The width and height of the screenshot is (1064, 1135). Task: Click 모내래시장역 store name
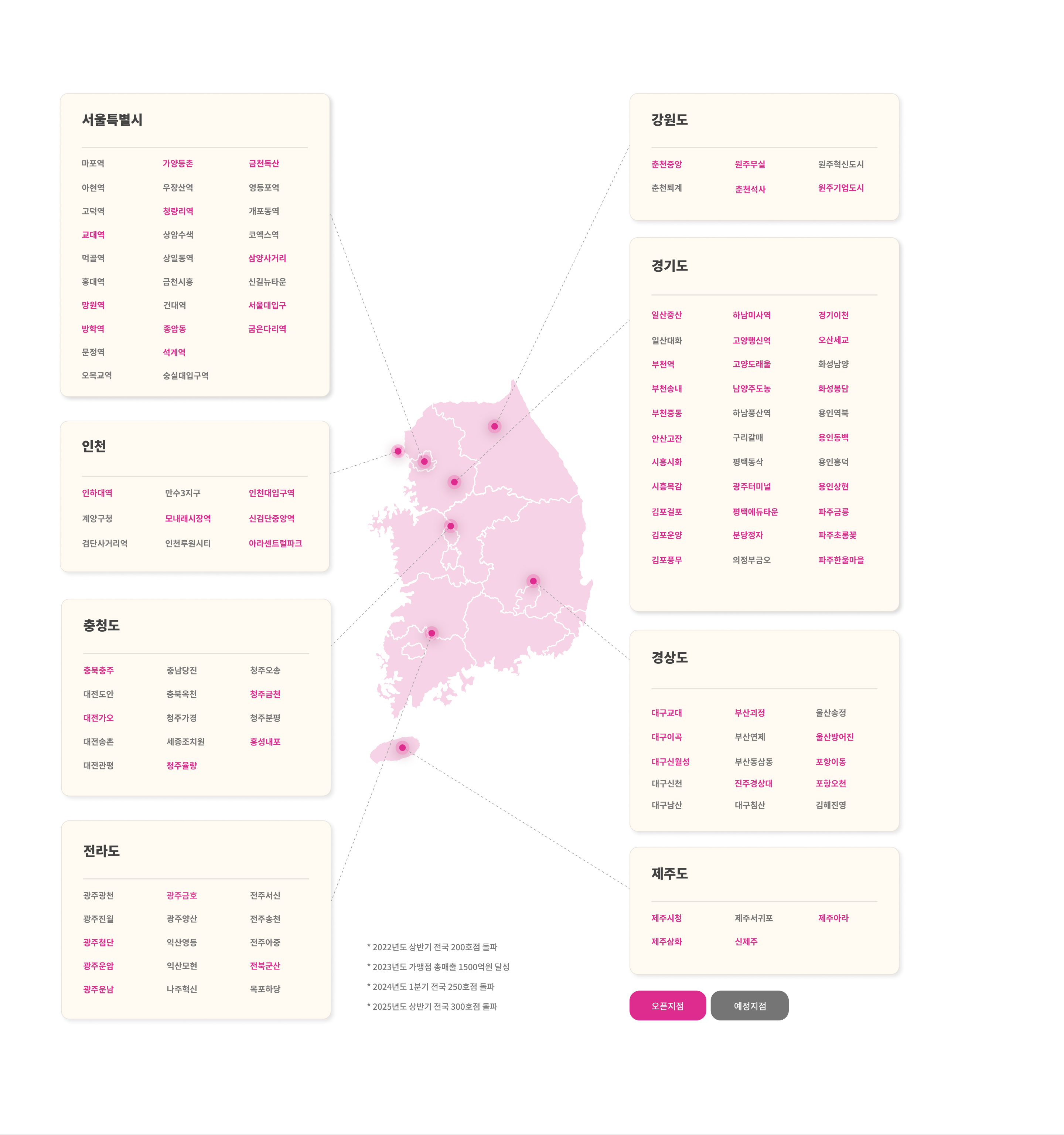[x=188, y=519]
